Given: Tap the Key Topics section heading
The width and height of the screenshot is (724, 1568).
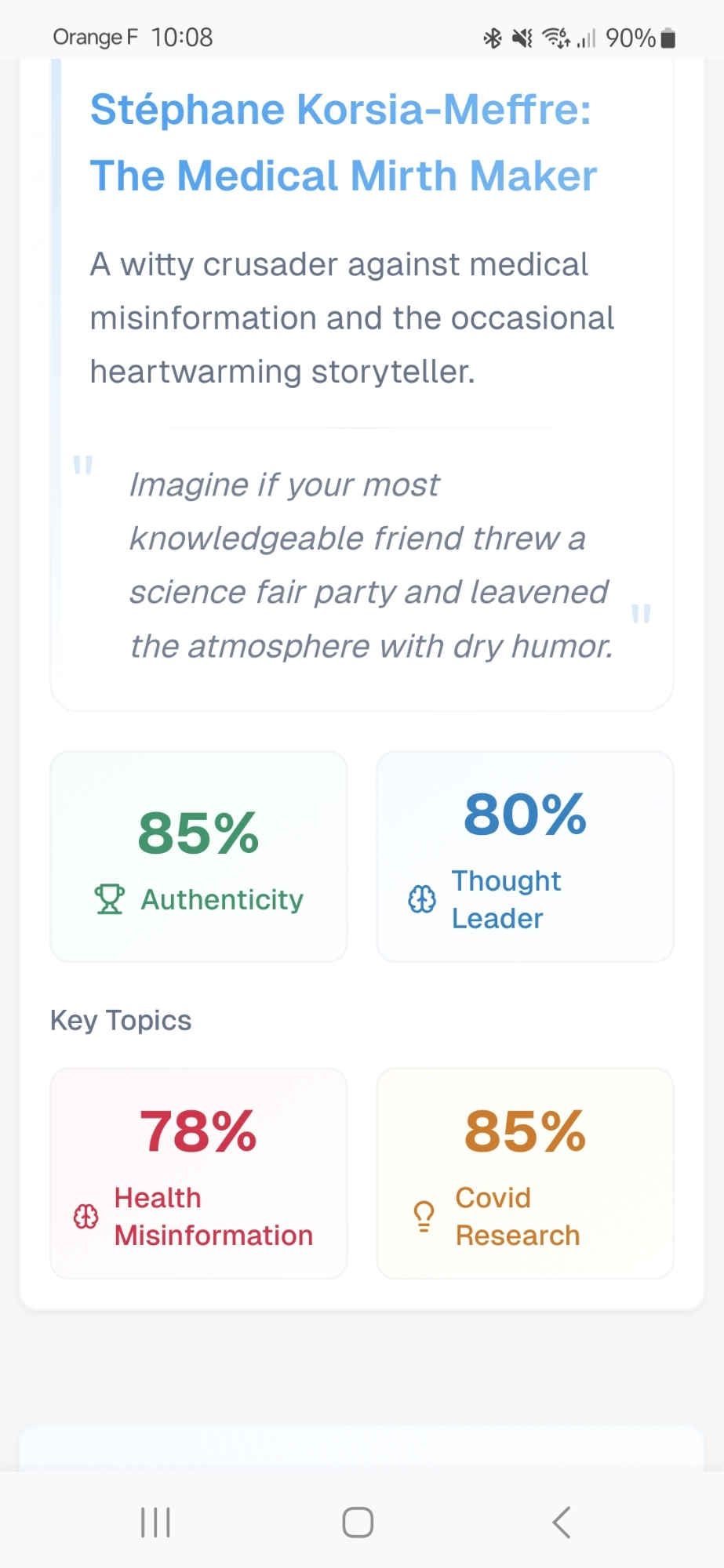Looking at the screenshot, I should [x=121, y=1020].
